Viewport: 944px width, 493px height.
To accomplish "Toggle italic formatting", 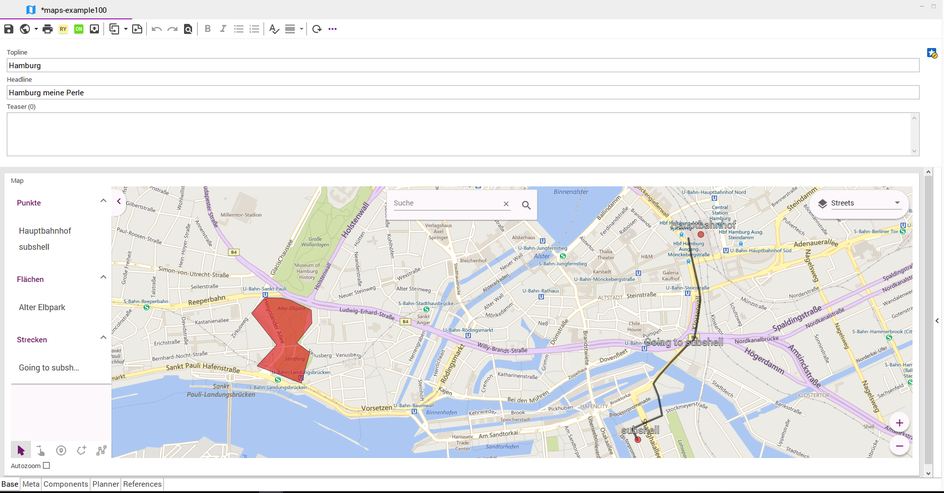I will tap(223, 29).
